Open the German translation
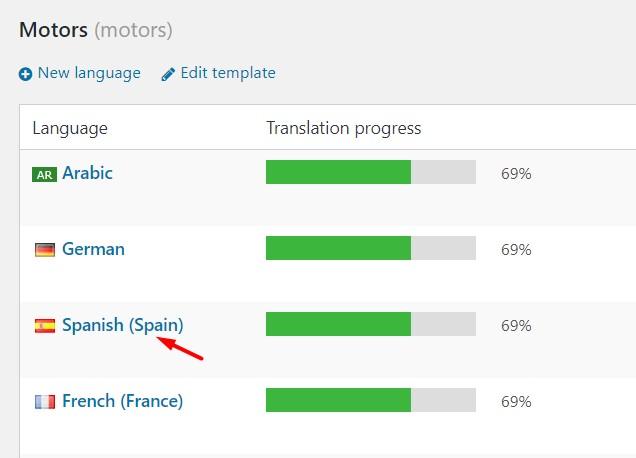Viewport: 636px width, 458px height. 93,249
